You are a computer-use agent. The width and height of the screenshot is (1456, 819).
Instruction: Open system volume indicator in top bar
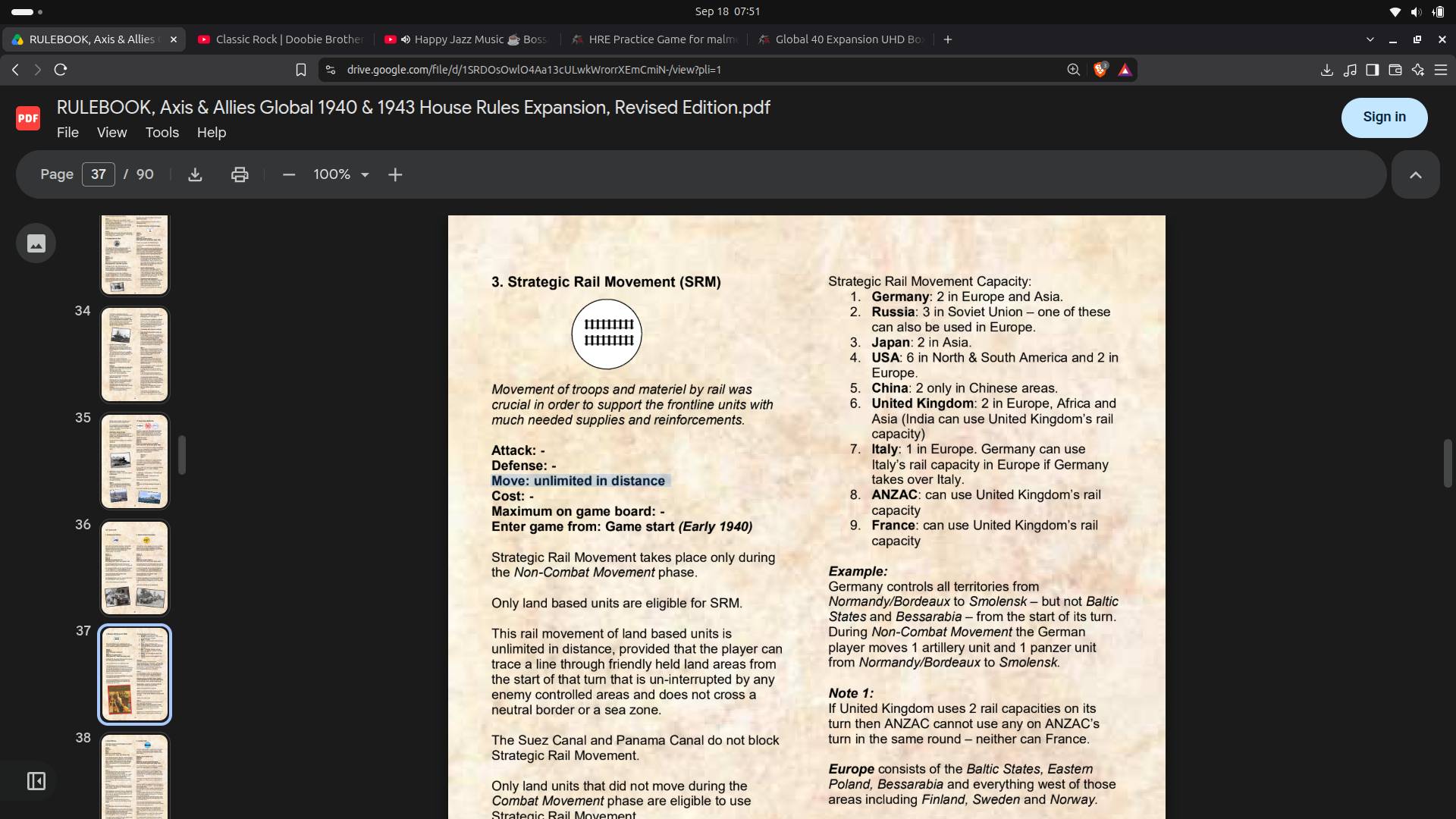point(1416,11)
